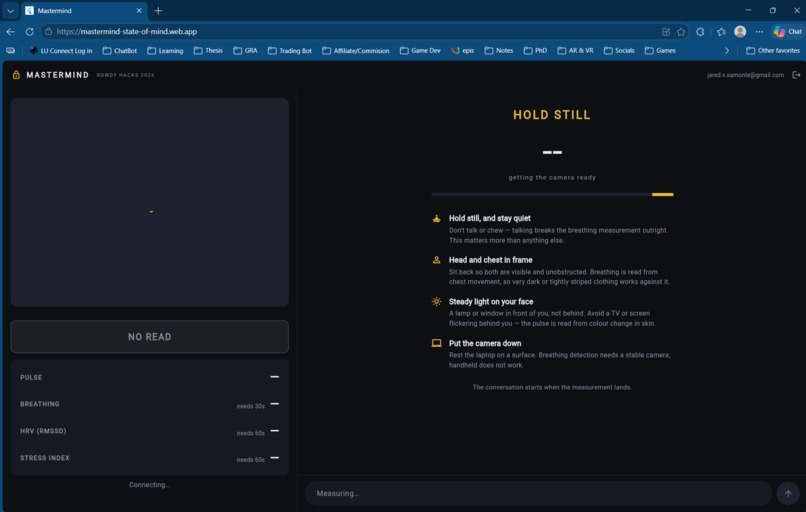Image resolution: width=806 pixels, height=512 pixels.
Task: Open the epis bookmark
Action: point(463,50)
